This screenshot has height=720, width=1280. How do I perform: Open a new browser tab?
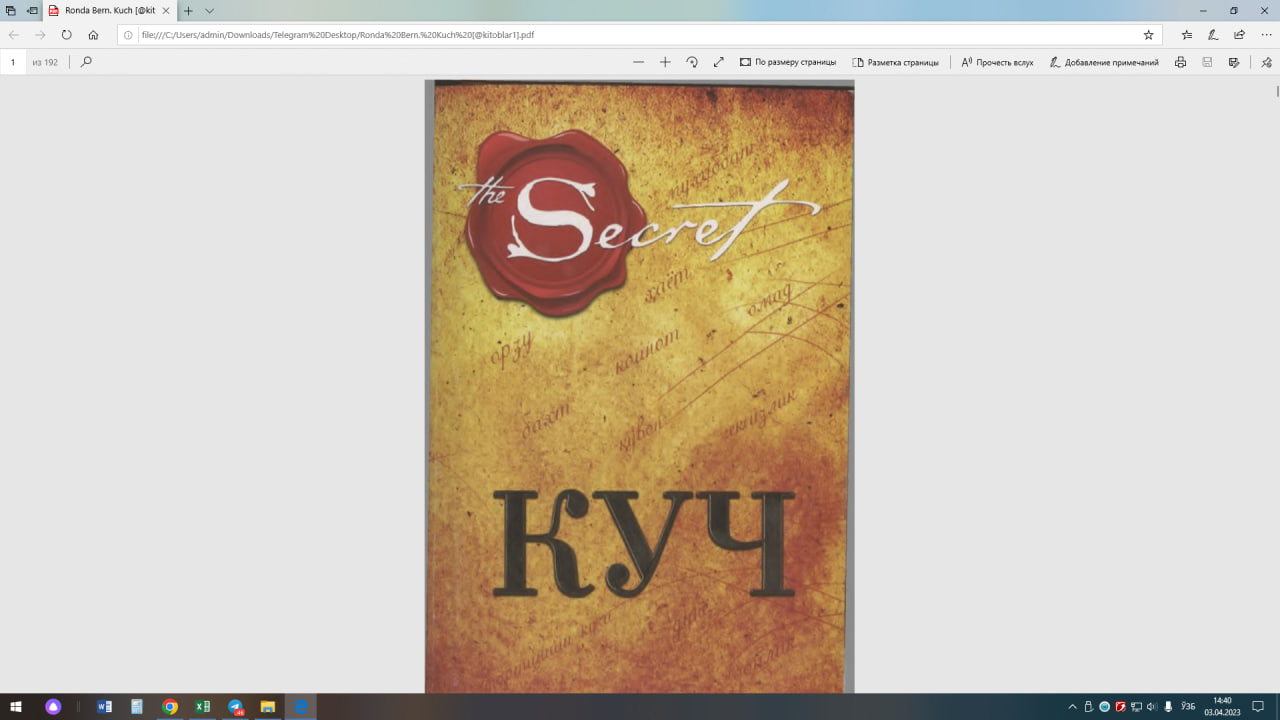pyautogui.click(x=188, y=10)
